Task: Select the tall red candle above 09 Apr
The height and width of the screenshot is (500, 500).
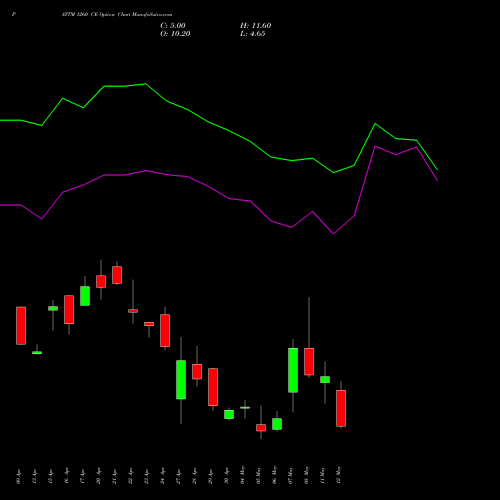Action: click(21, 326)
